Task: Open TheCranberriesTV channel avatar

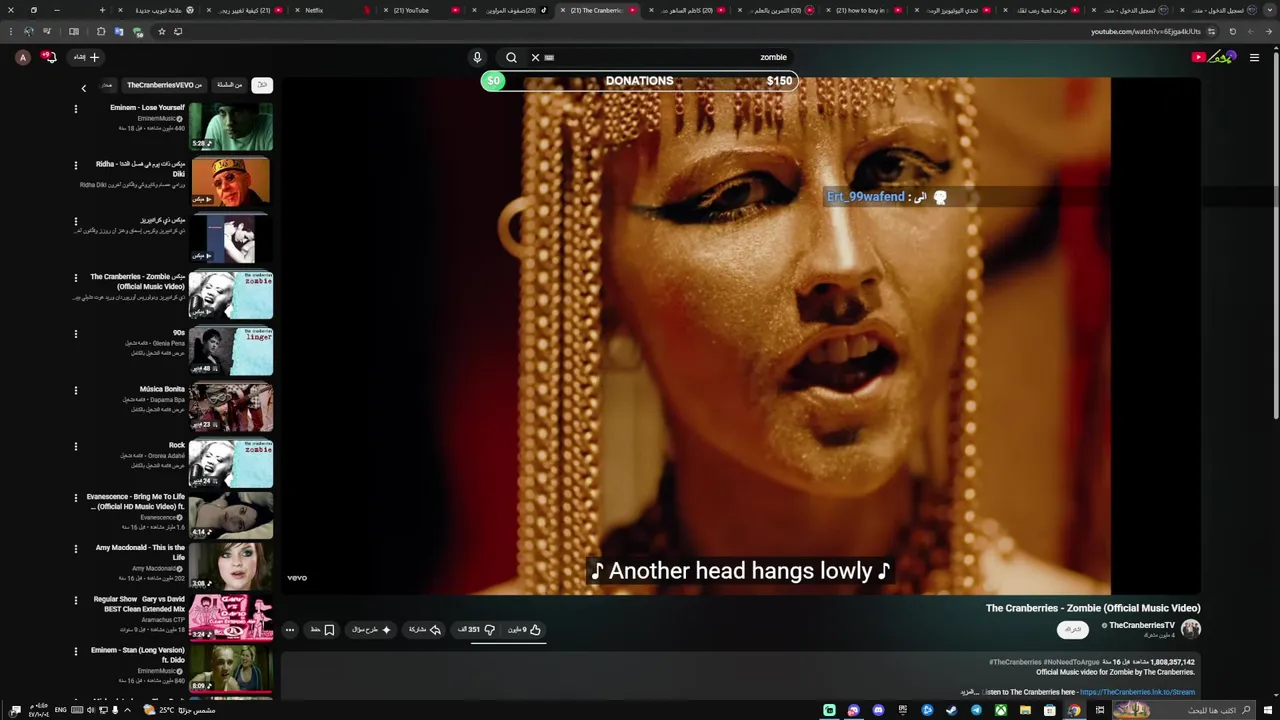Action: coord(1190,629)
